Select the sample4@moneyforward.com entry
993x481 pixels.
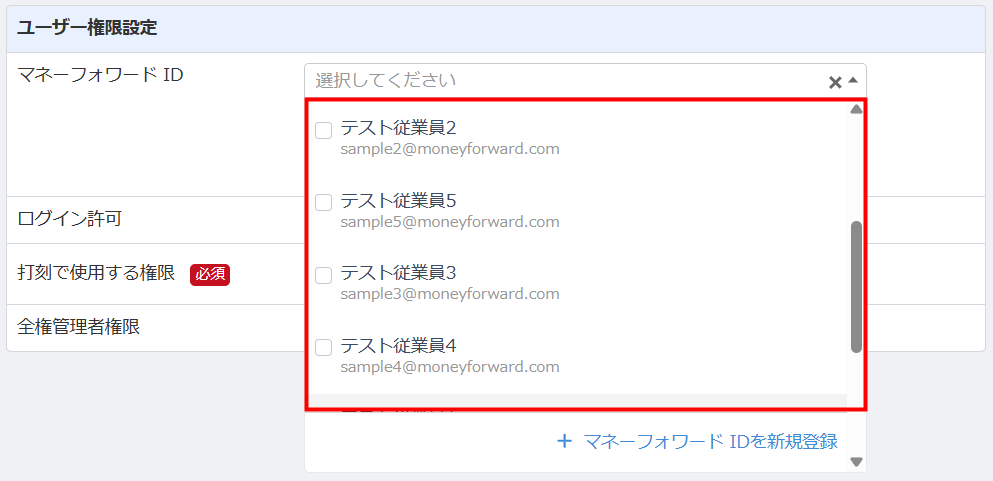(449, 367)
